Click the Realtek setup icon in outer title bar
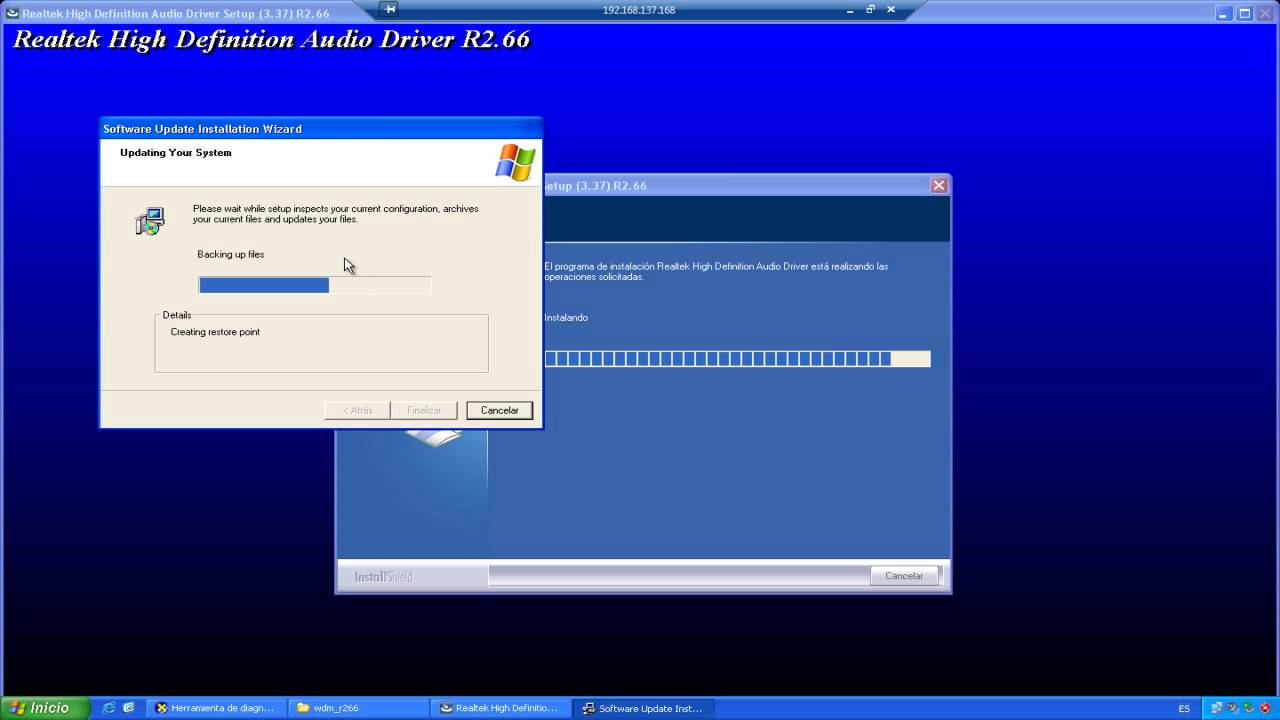The height and width of the screenshot is (720, 1280). [12, 13]
